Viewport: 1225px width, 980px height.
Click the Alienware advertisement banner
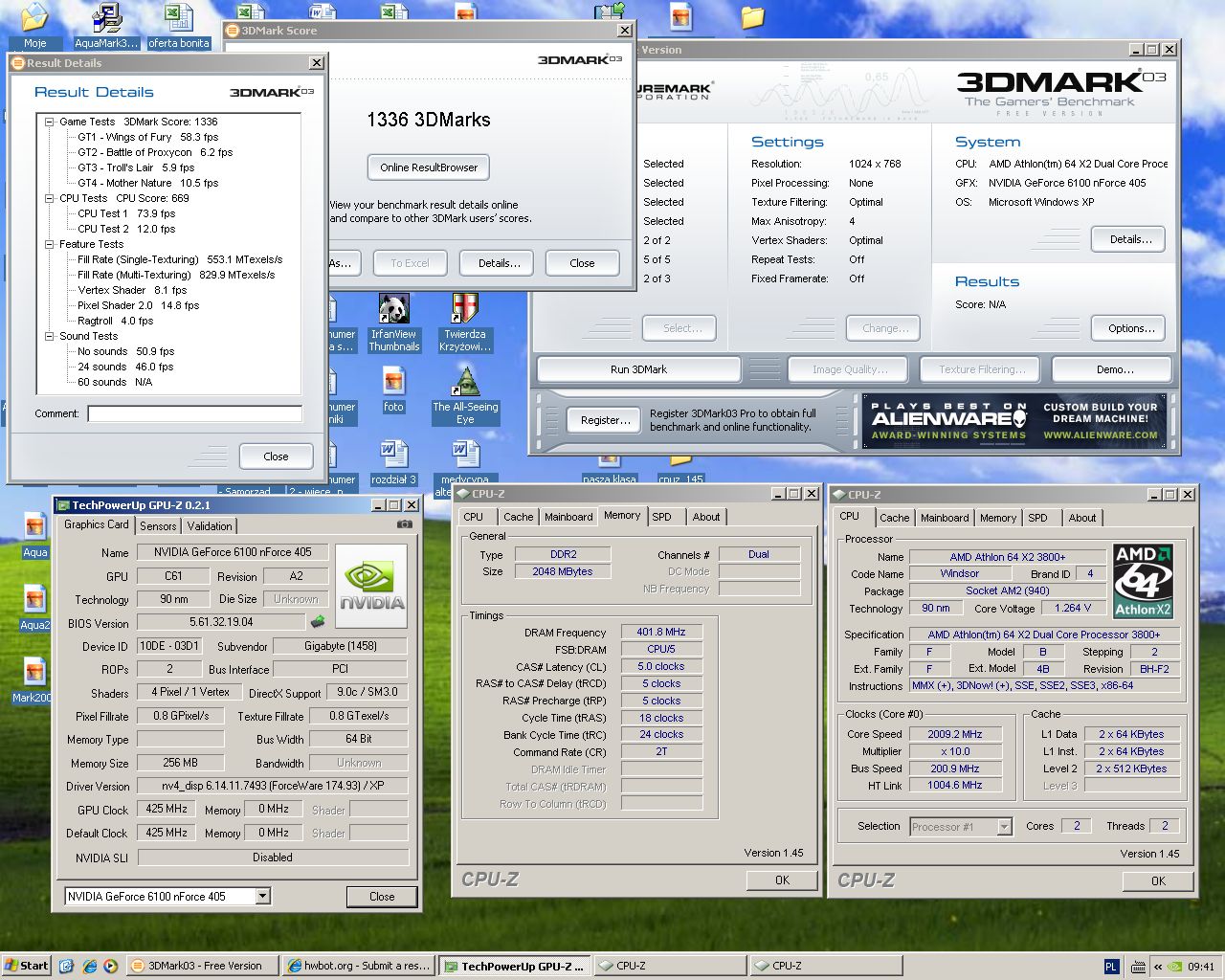pos(1014,421)
